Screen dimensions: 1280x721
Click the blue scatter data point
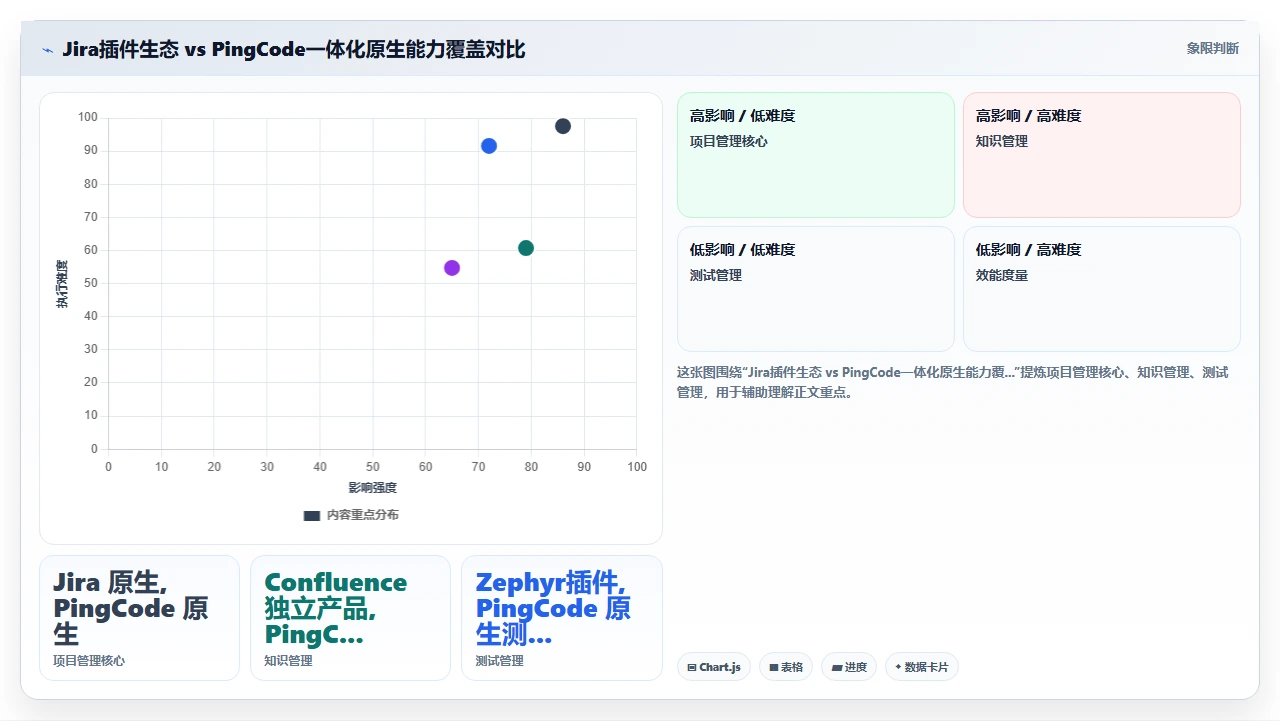click(489, 146)
